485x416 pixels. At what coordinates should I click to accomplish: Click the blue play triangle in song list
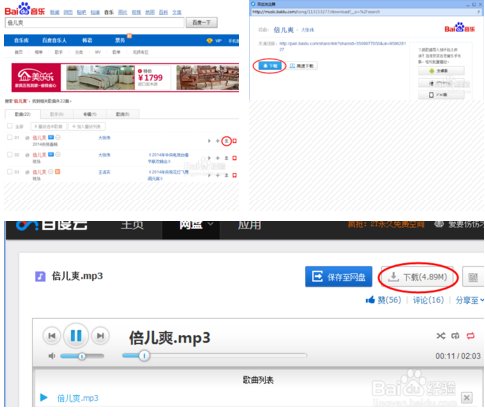(43, 397)
